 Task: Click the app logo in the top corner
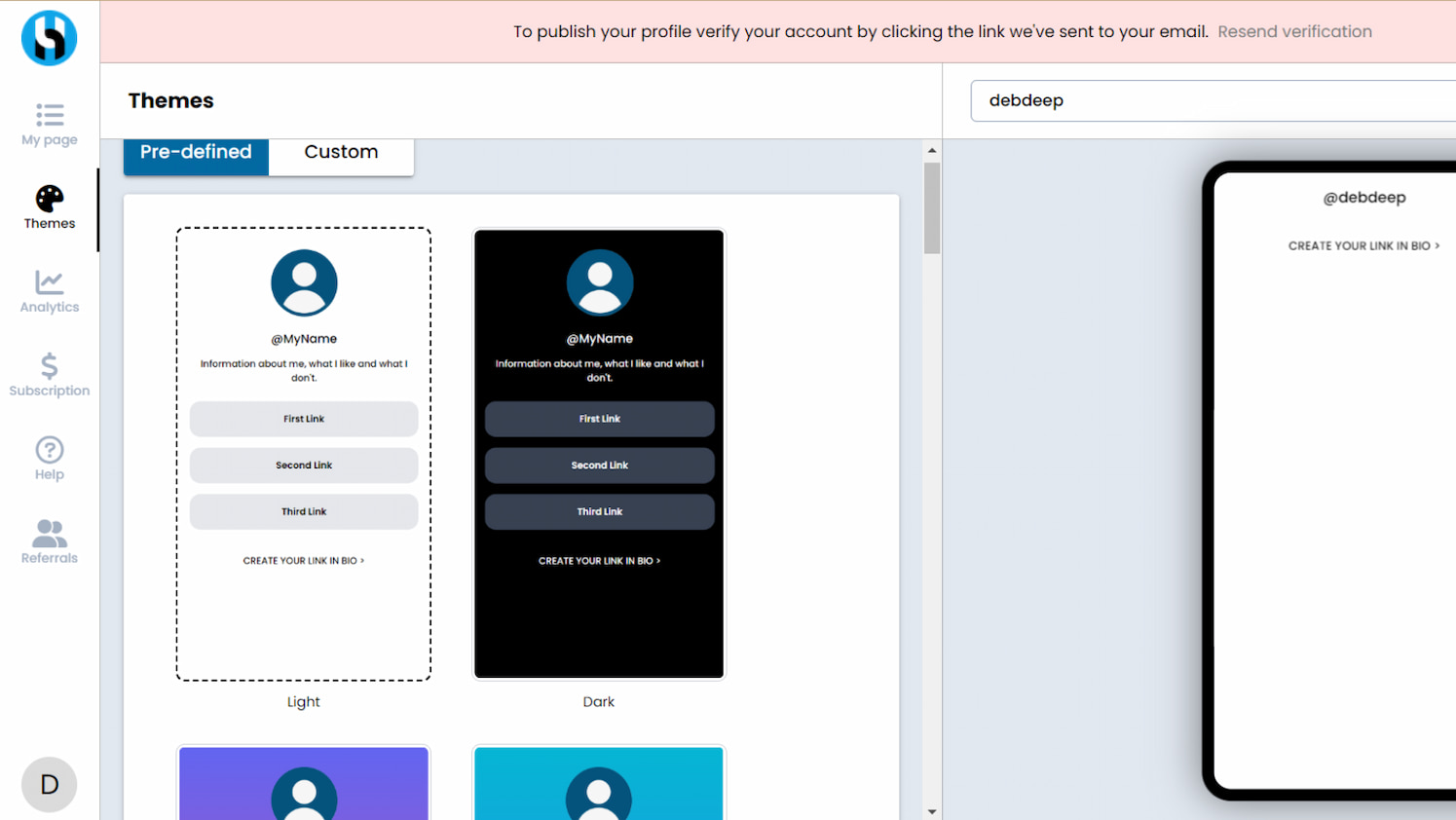[49, 37]
